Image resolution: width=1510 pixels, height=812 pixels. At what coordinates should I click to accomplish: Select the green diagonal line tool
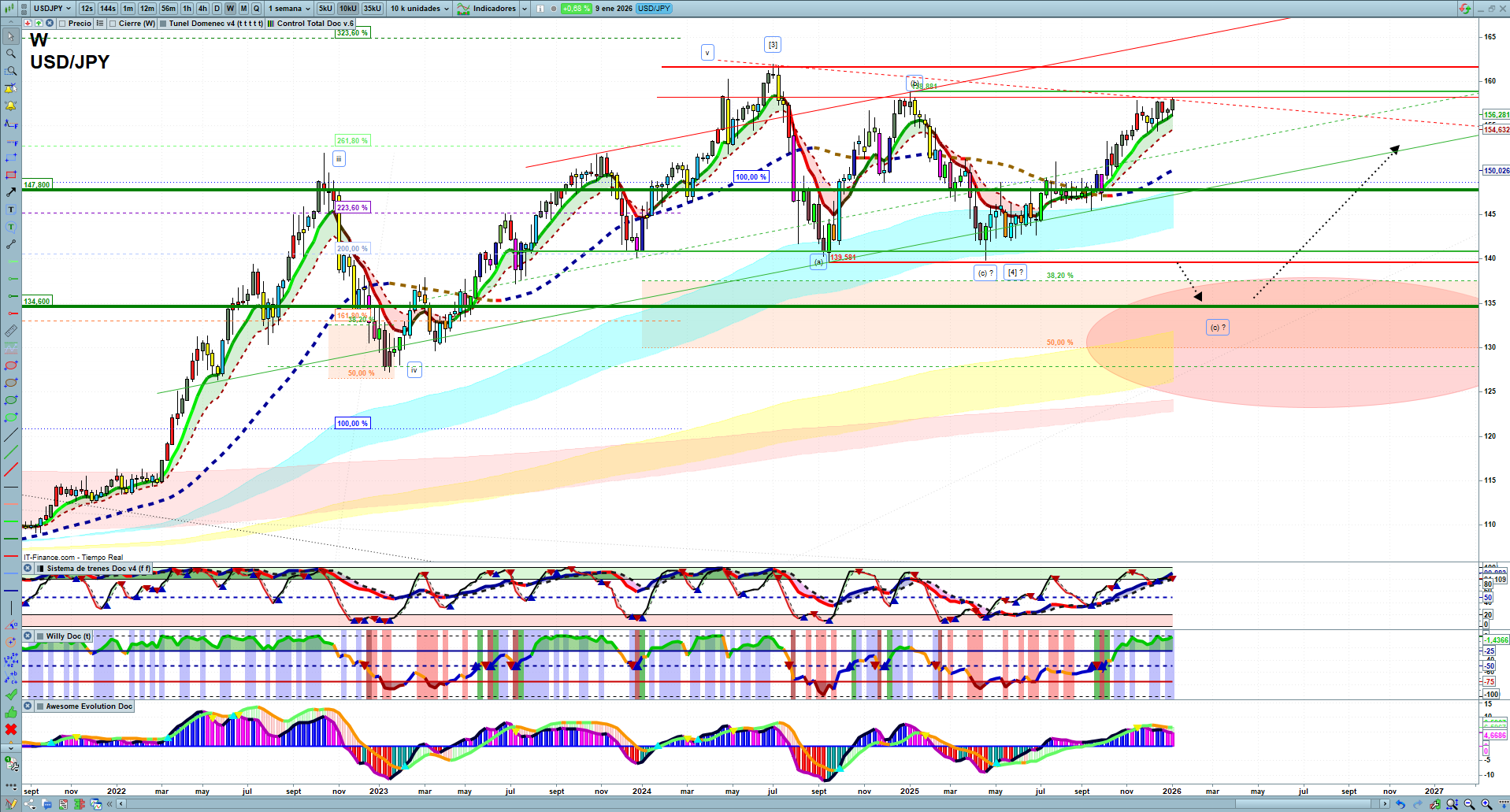[11, 452]
